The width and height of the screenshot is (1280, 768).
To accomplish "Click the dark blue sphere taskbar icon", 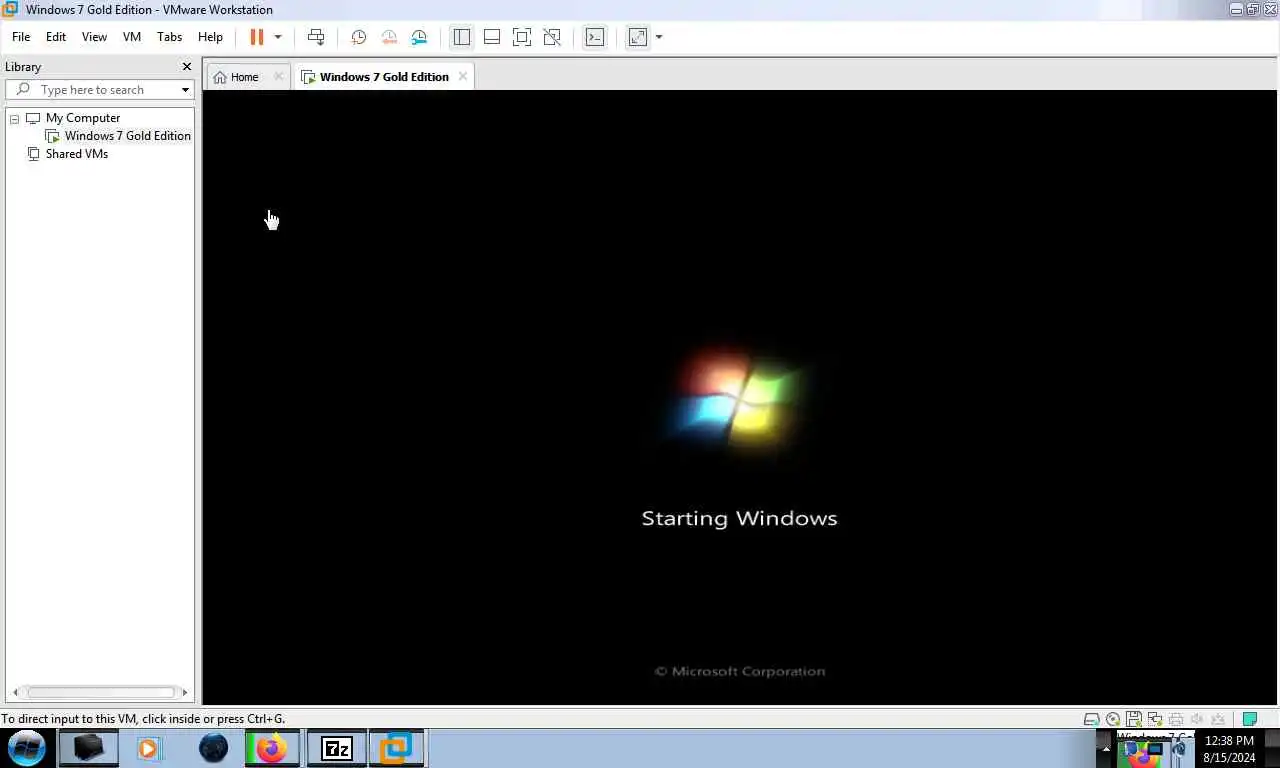I will point(213,748).
